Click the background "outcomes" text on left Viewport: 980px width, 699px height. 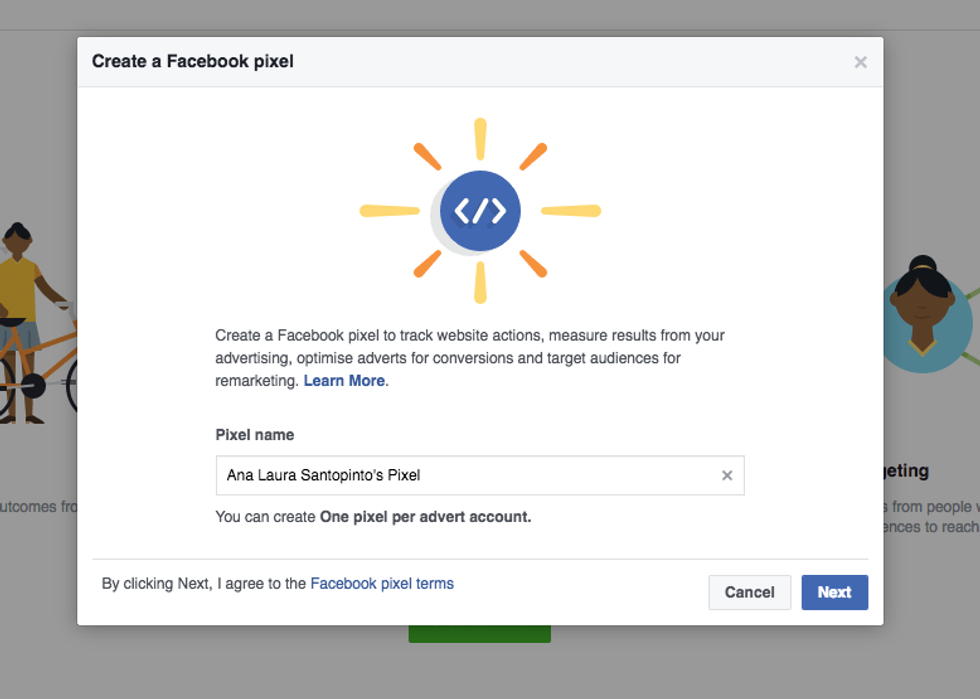click(x=38, y=507)
